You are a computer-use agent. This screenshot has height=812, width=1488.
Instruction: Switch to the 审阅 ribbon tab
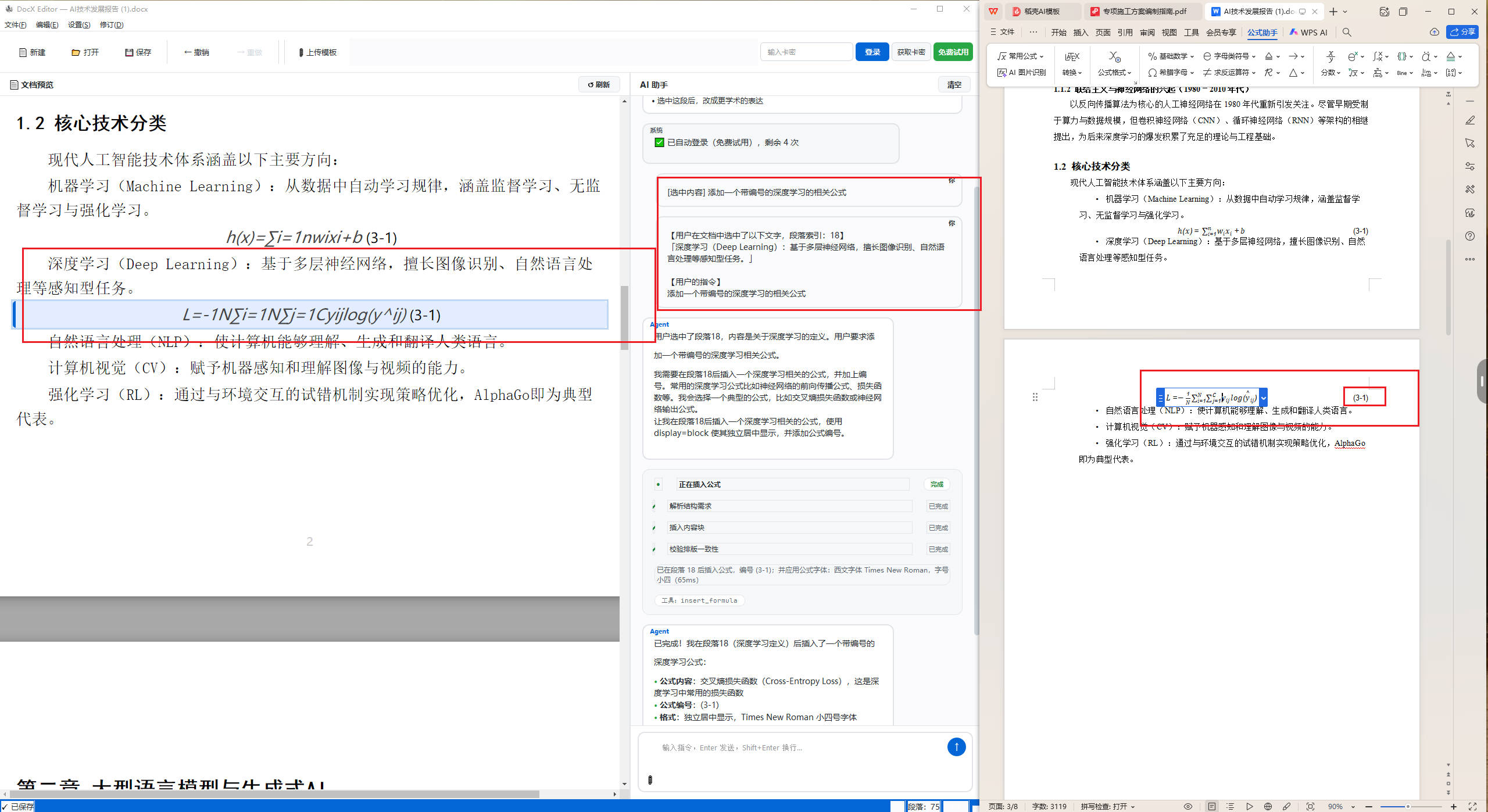(1147, 33)
